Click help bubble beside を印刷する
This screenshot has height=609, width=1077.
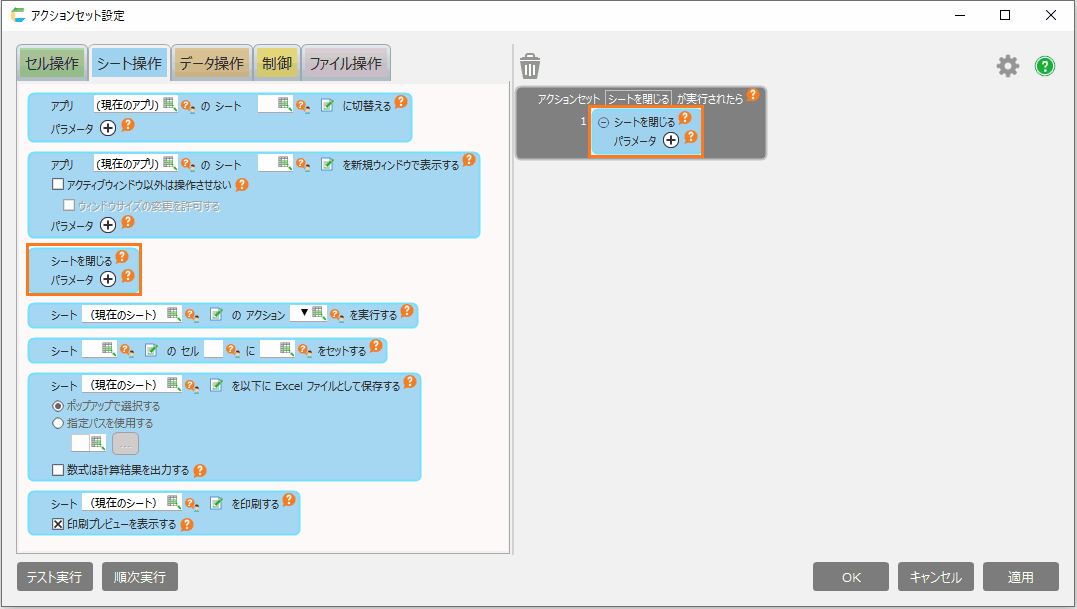tap(289, 500)
